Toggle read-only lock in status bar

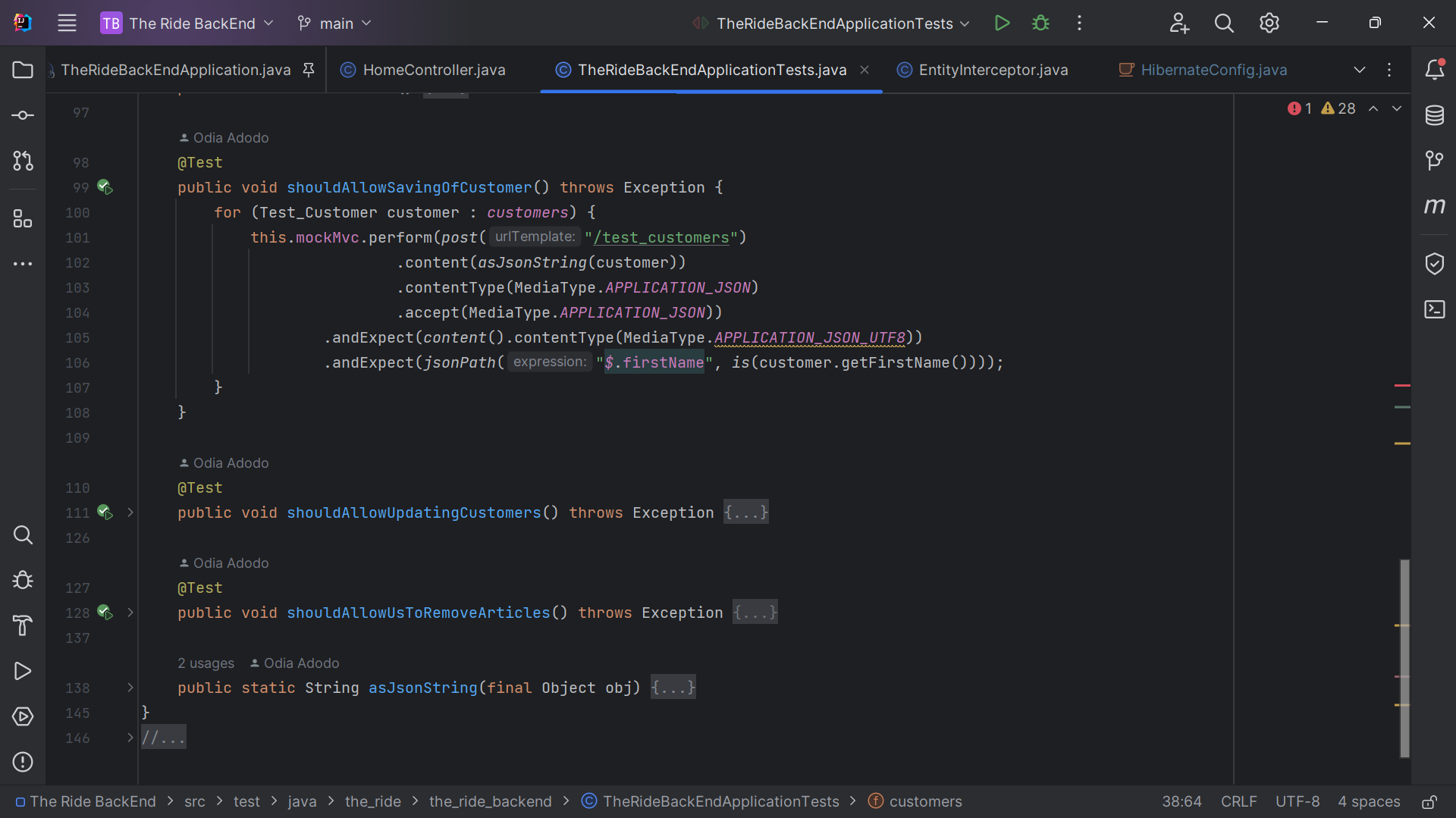1429,801
